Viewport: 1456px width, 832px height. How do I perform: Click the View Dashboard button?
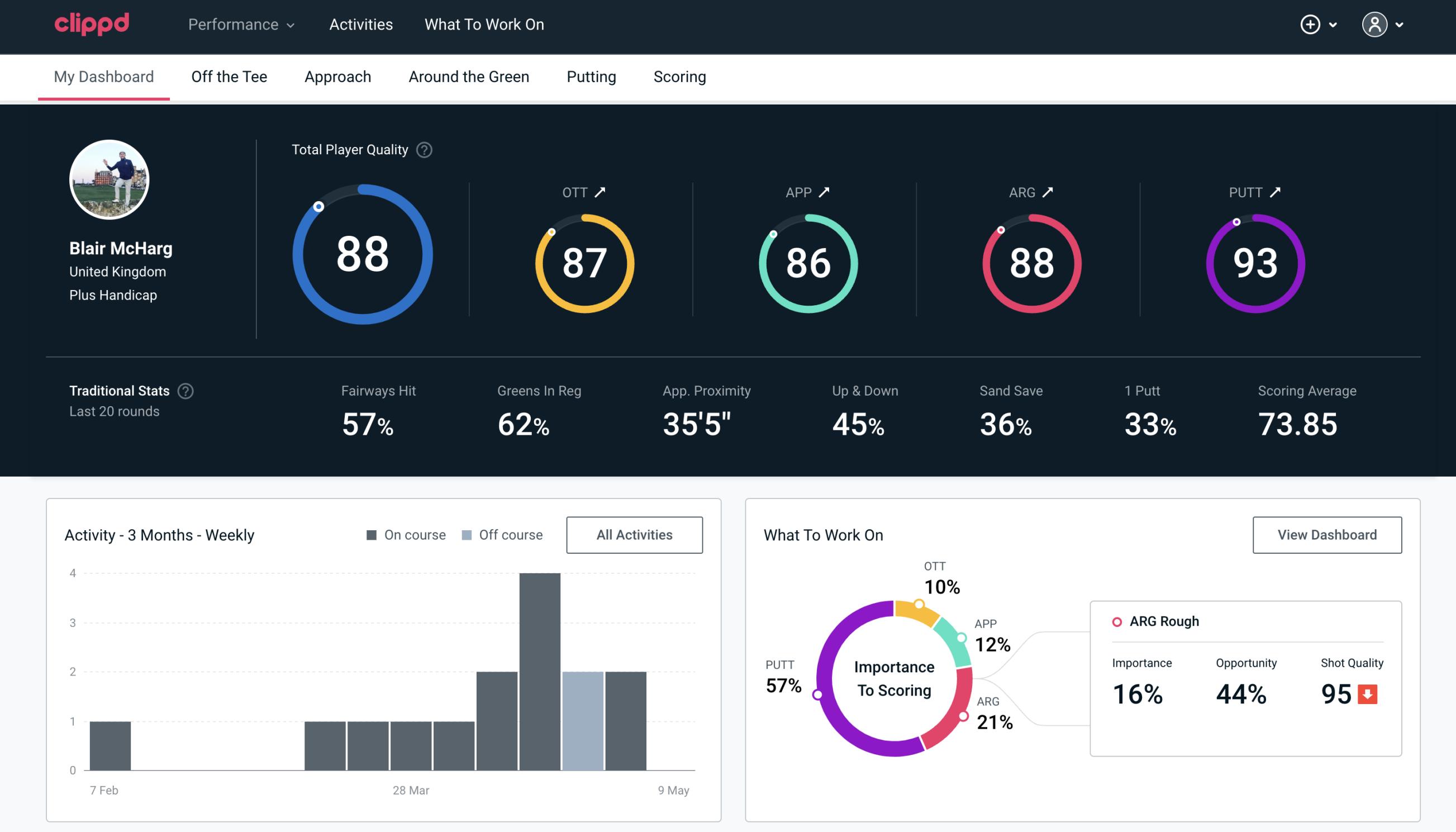[x=1326, y=534]
